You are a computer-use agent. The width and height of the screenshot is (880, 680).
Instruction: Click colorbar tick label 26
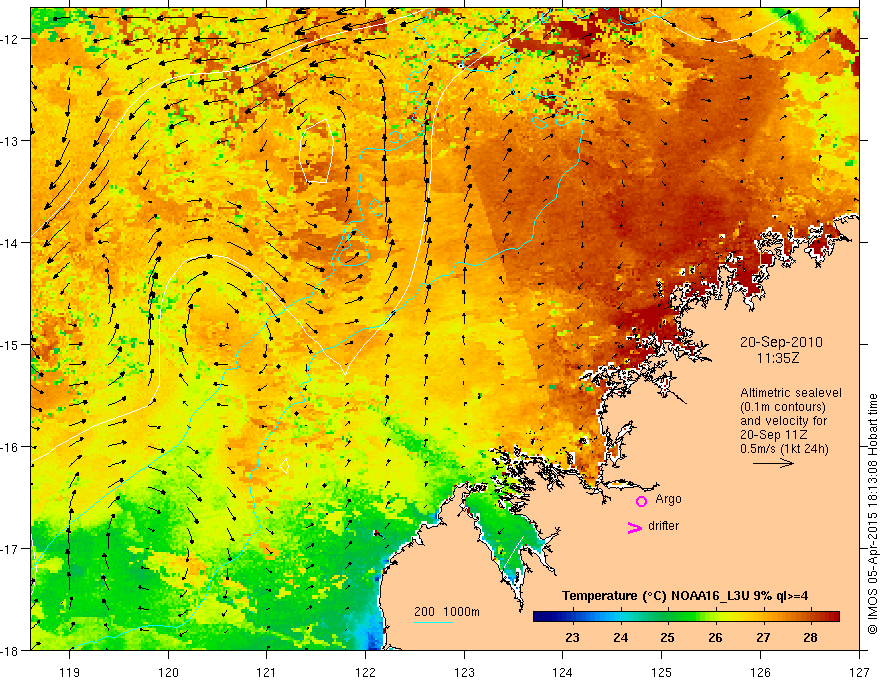tap(715, 637)
